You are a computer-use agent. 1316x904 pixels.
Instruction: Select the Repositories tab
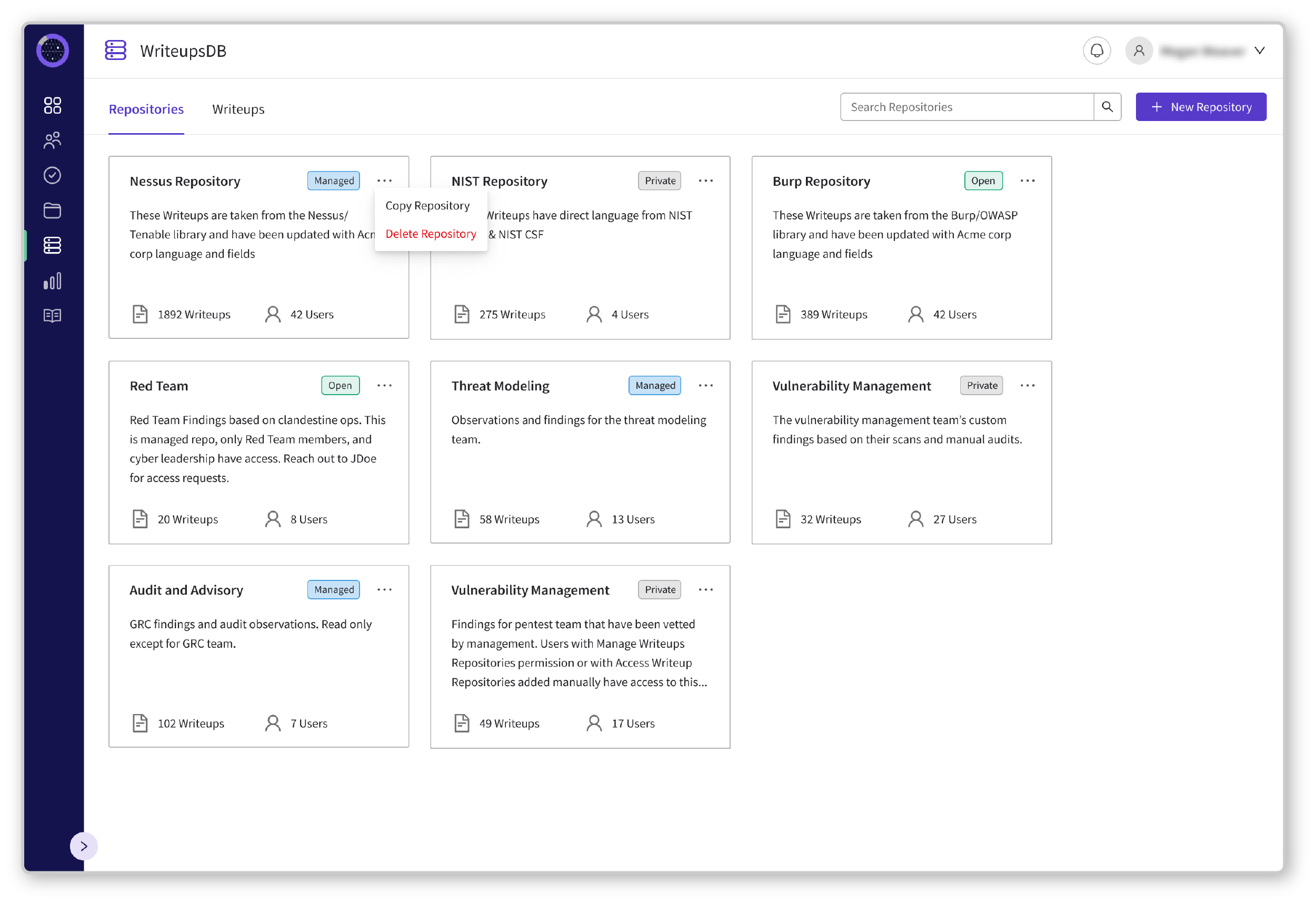[x=146, y=109]
